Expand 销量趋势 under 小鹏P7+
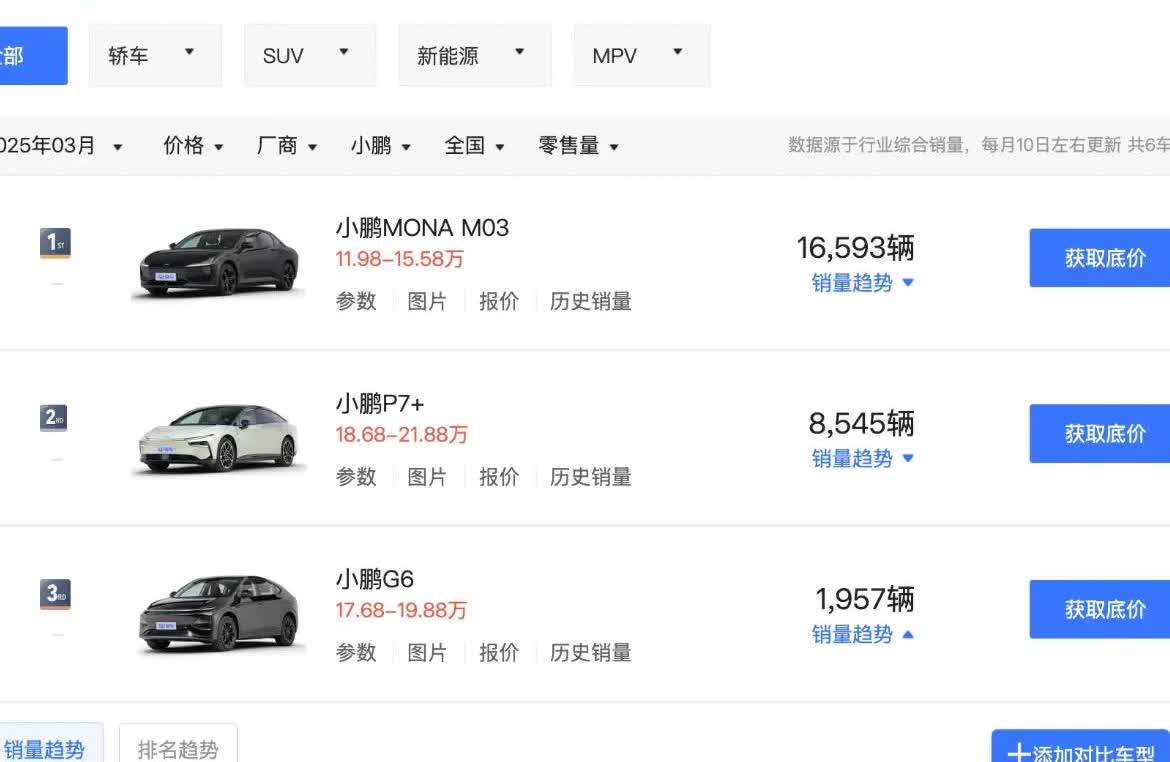Screen dimensions: 1170x762 coord(863,459)
